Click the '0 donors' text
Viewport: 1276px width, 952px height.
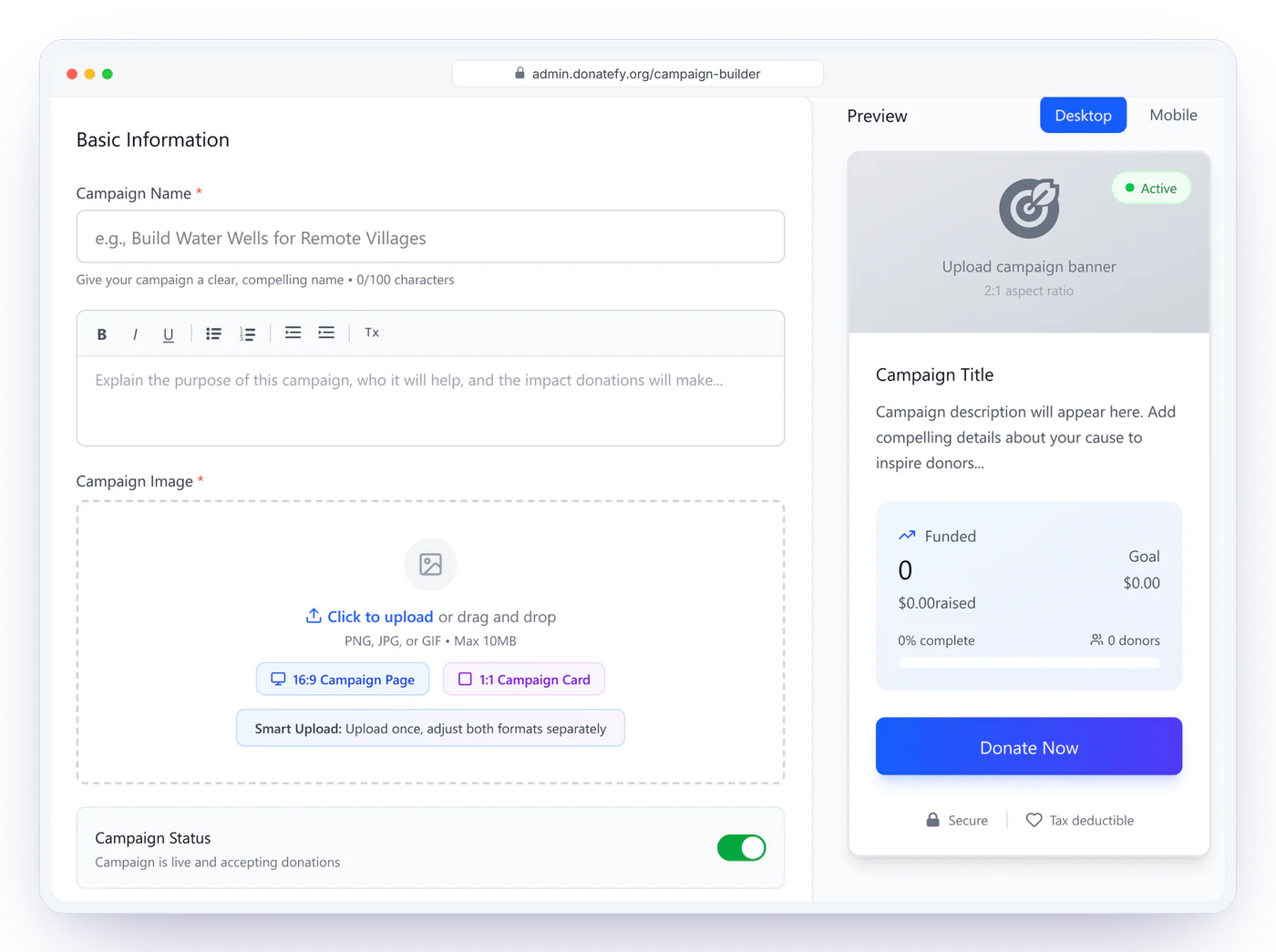[1134, 640]
